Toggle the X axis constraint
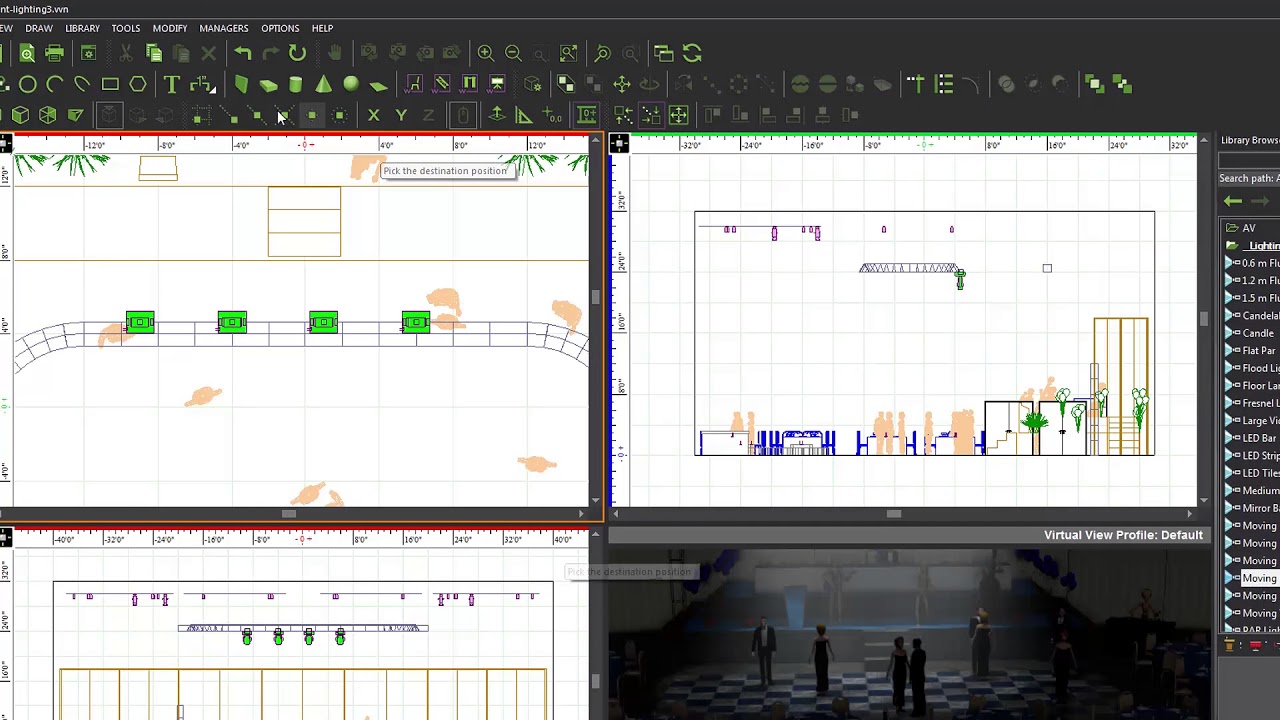Image resolution: width=1280 pixels, height=720 pixels. point(373,115)
